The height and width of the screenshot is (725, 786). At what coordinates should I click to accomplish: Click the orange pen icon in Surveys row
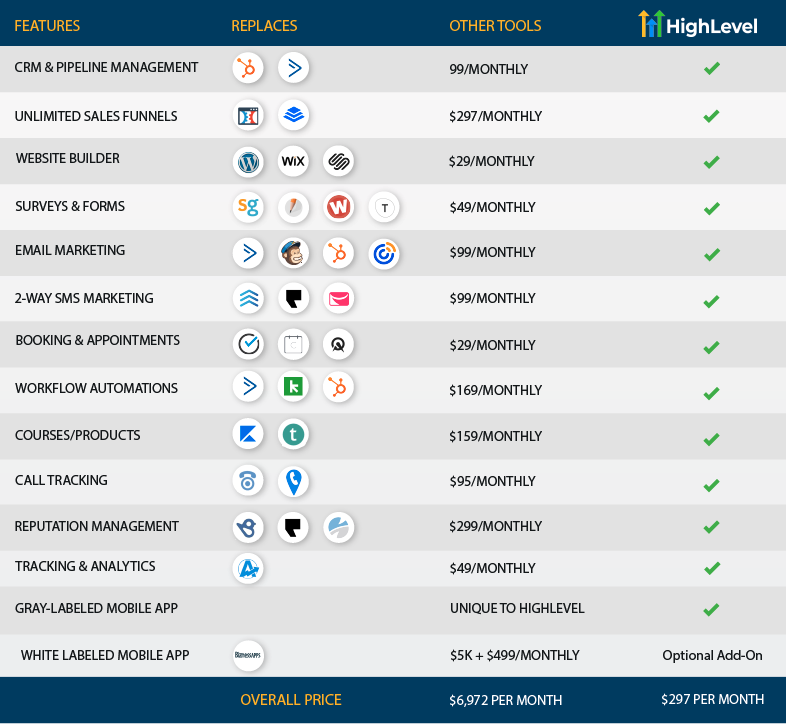[293, 207]
